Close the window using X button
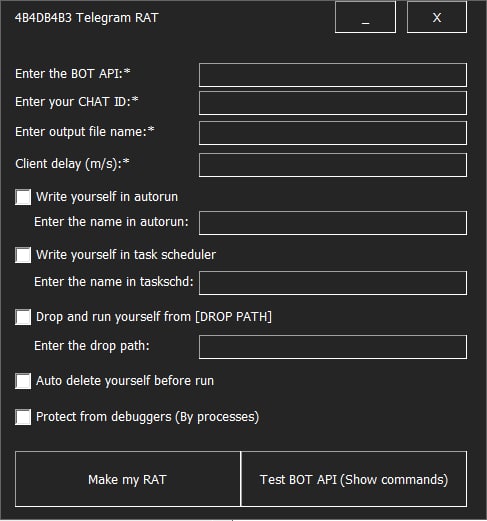The width and height of the screenshot is (487, 521). pos(437,17)
